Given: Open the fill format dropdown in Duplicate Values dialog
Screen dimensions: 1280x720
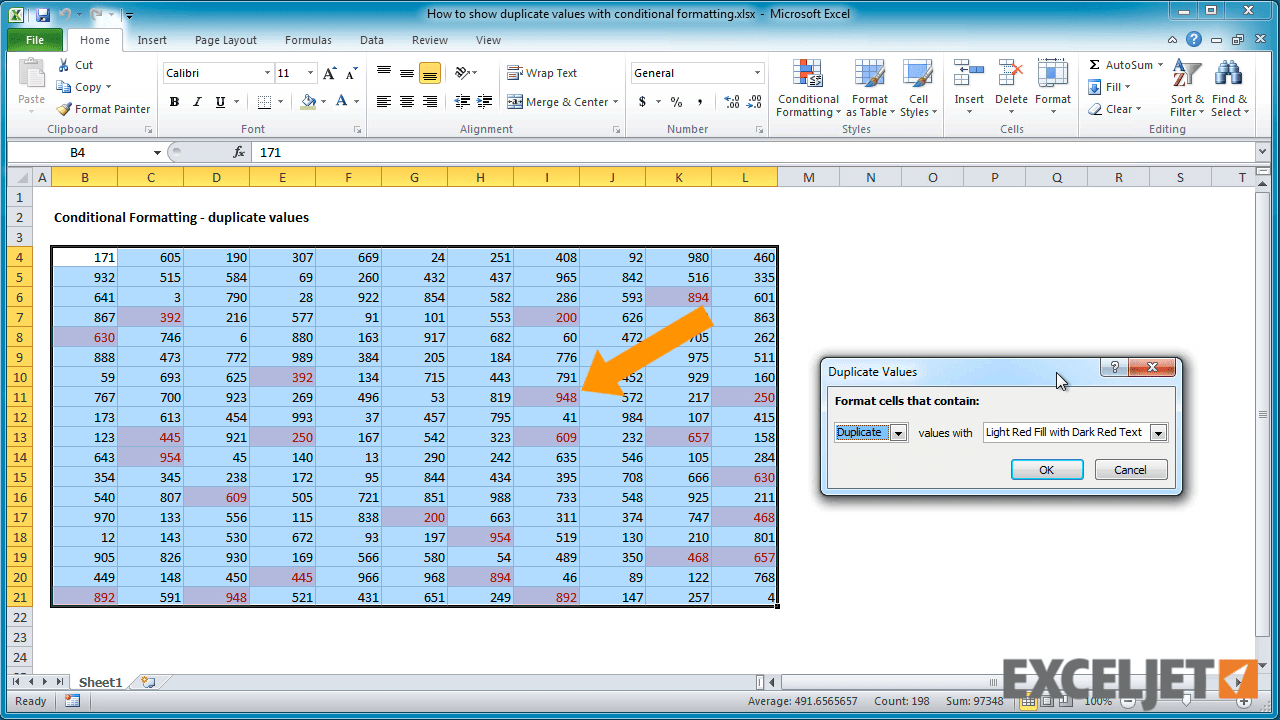Looking at the screenshot, I should point(1158,432).
